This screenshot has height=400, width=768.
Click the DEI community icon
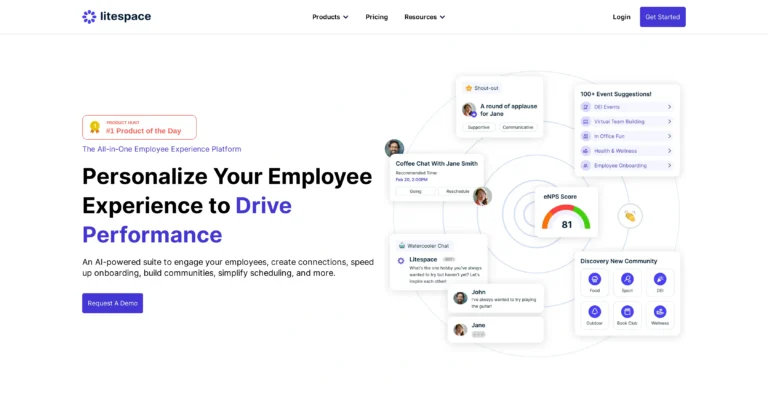659,281
